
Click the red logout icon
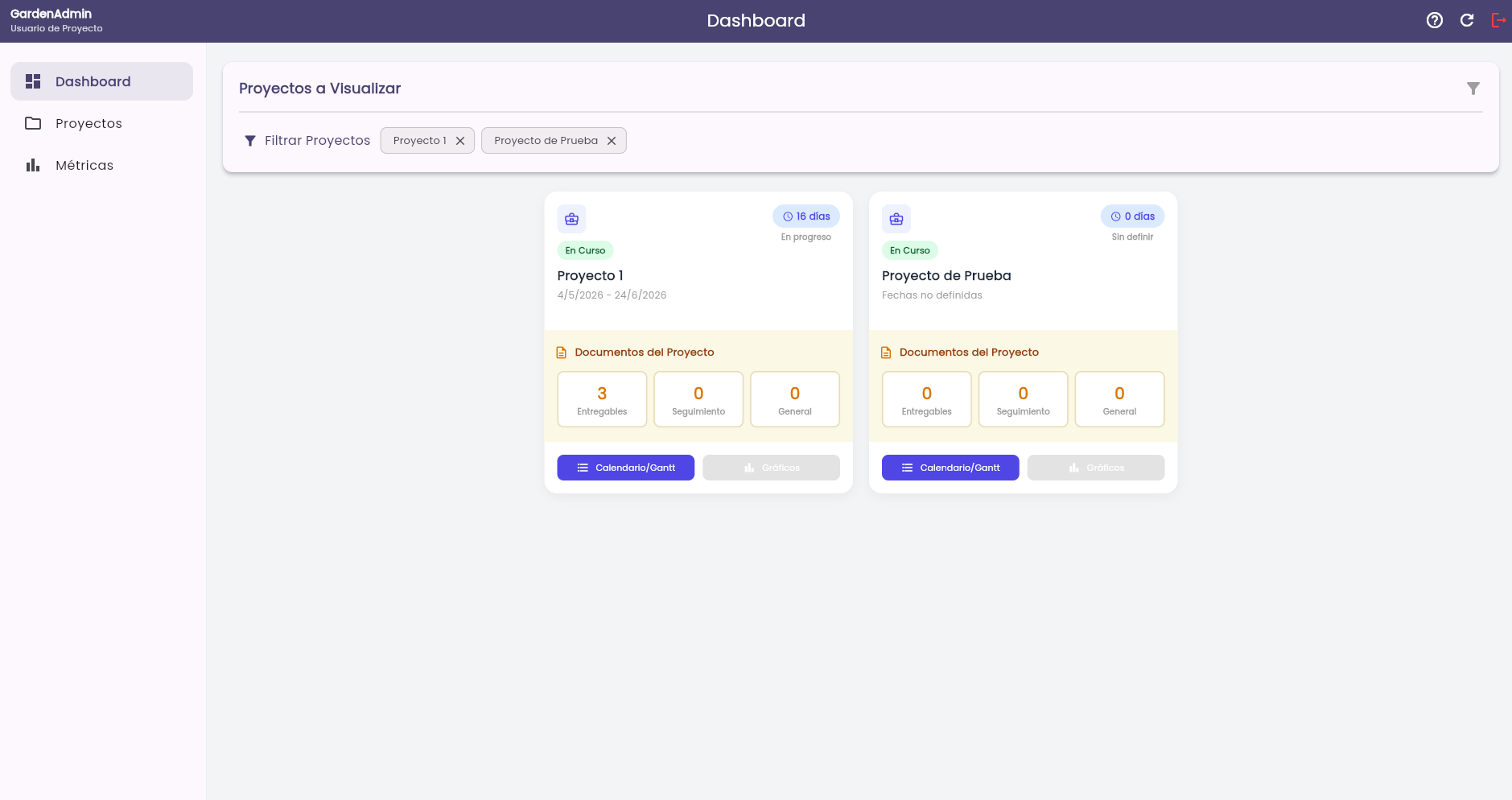pyautogui.click(x=1498, y=21)
